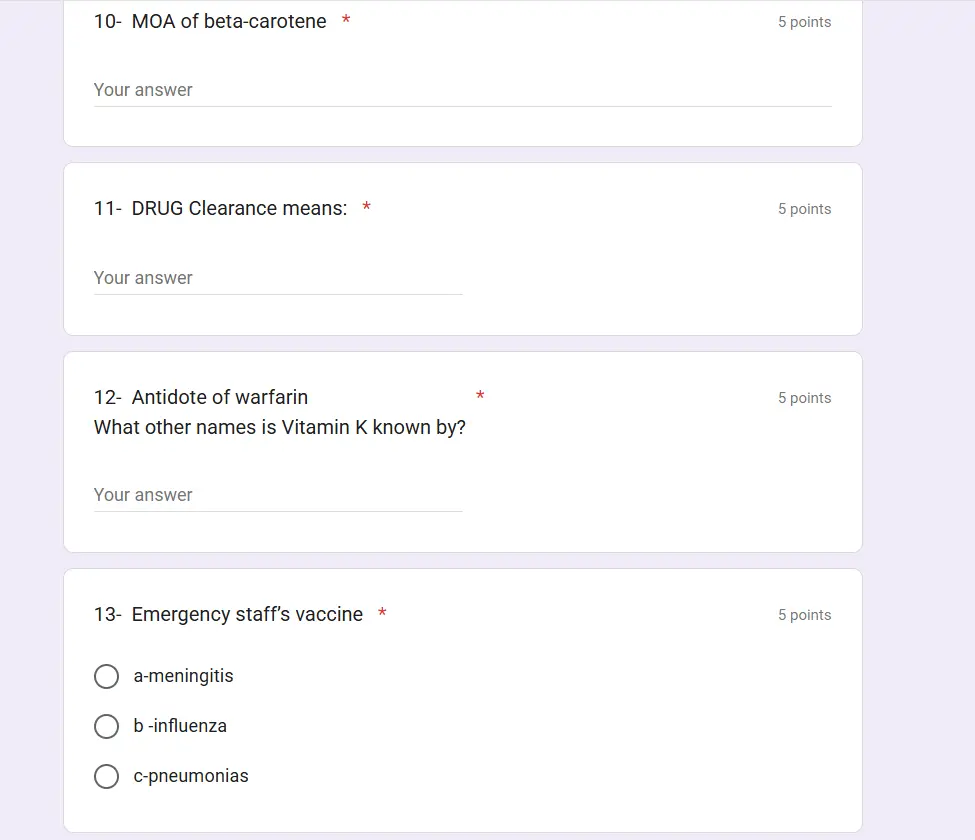Click the 5 points label on question 10
This screenshot has width=975, height=840.
coord(804,21)
